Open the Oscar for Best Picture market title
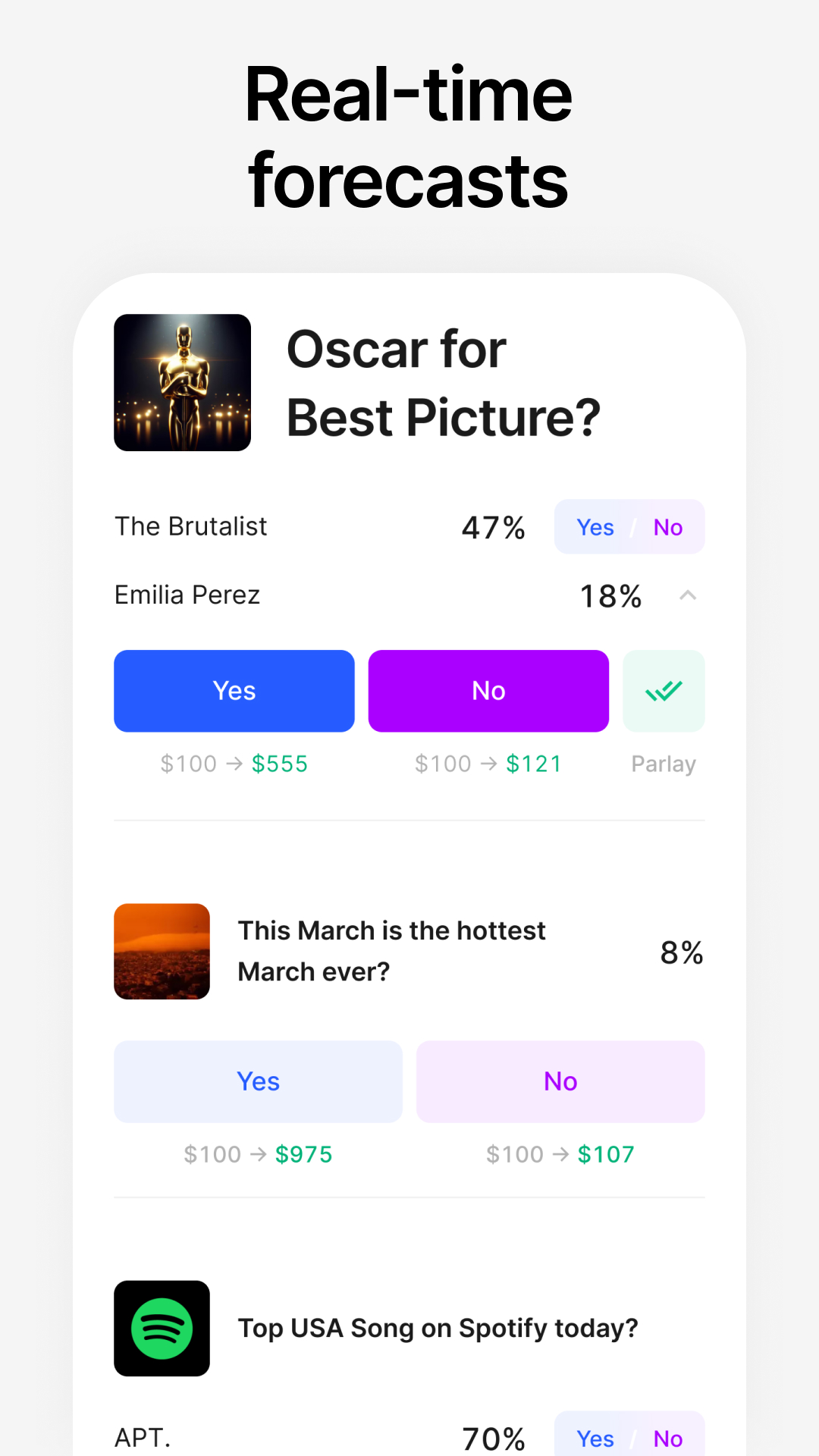The image size is (819, 1456). [x=443, y=383]
